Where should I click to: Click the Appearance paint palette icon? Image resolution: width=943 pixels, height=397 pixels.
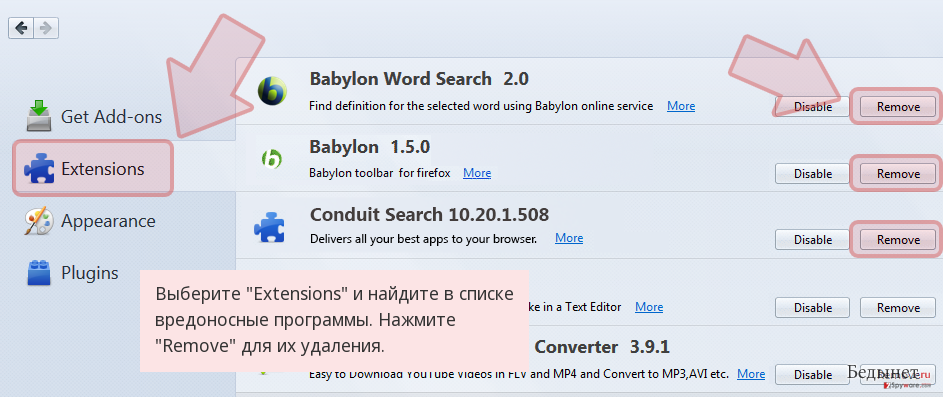tap(39, 221)
